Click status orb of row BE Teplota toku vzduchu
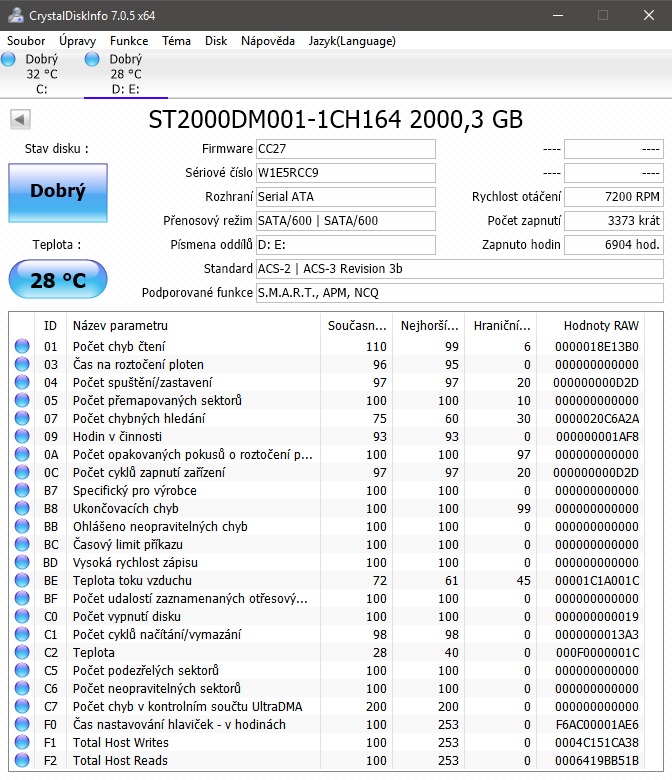The height and width of the screenshot is (780, 672). [x=22, y=580]
